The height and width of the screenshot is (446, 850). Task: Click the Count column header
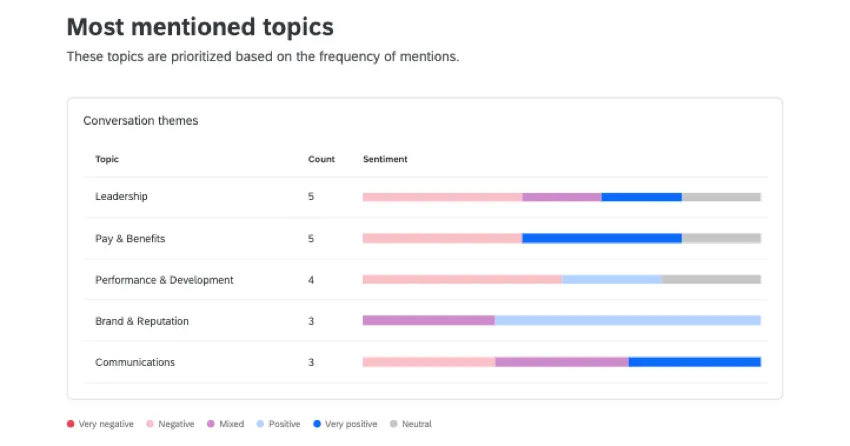pos(321,159)
